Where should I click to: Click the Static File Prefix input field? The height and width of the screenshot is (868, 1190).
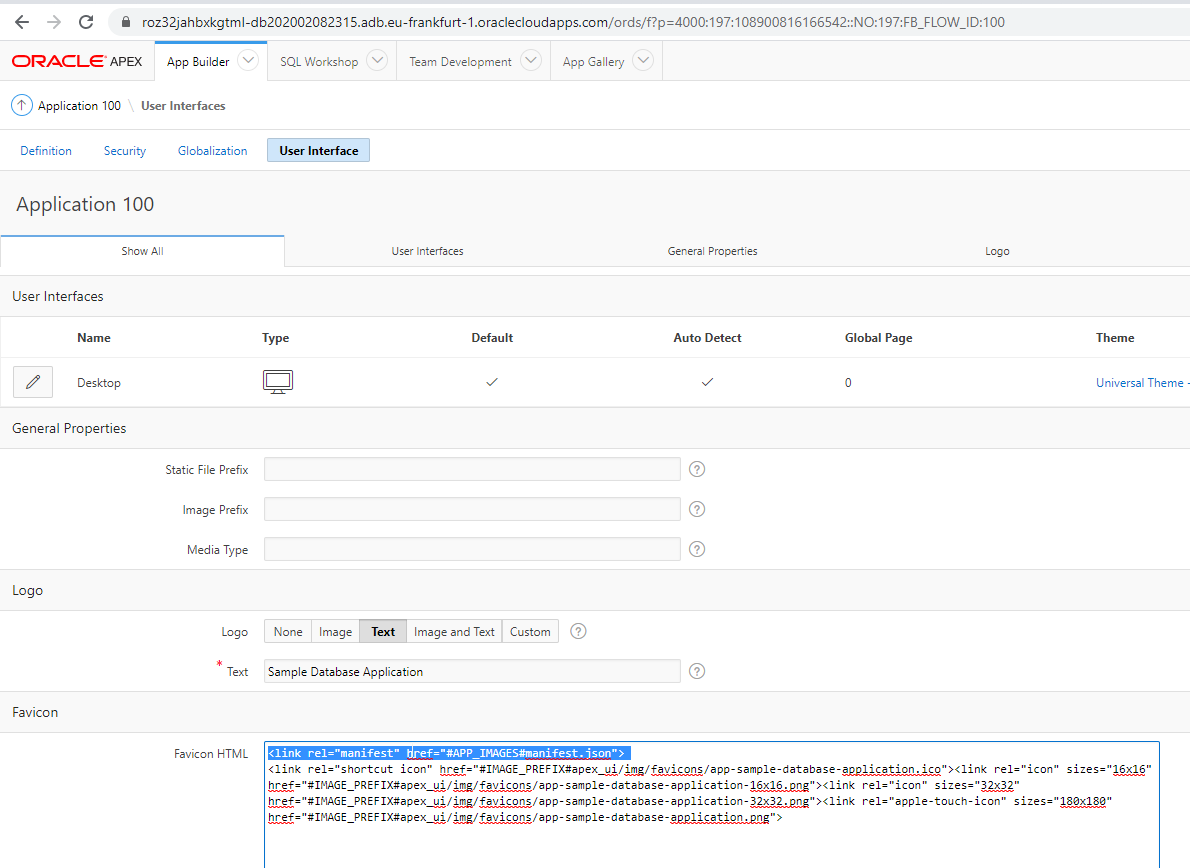[x=472, y=469]
